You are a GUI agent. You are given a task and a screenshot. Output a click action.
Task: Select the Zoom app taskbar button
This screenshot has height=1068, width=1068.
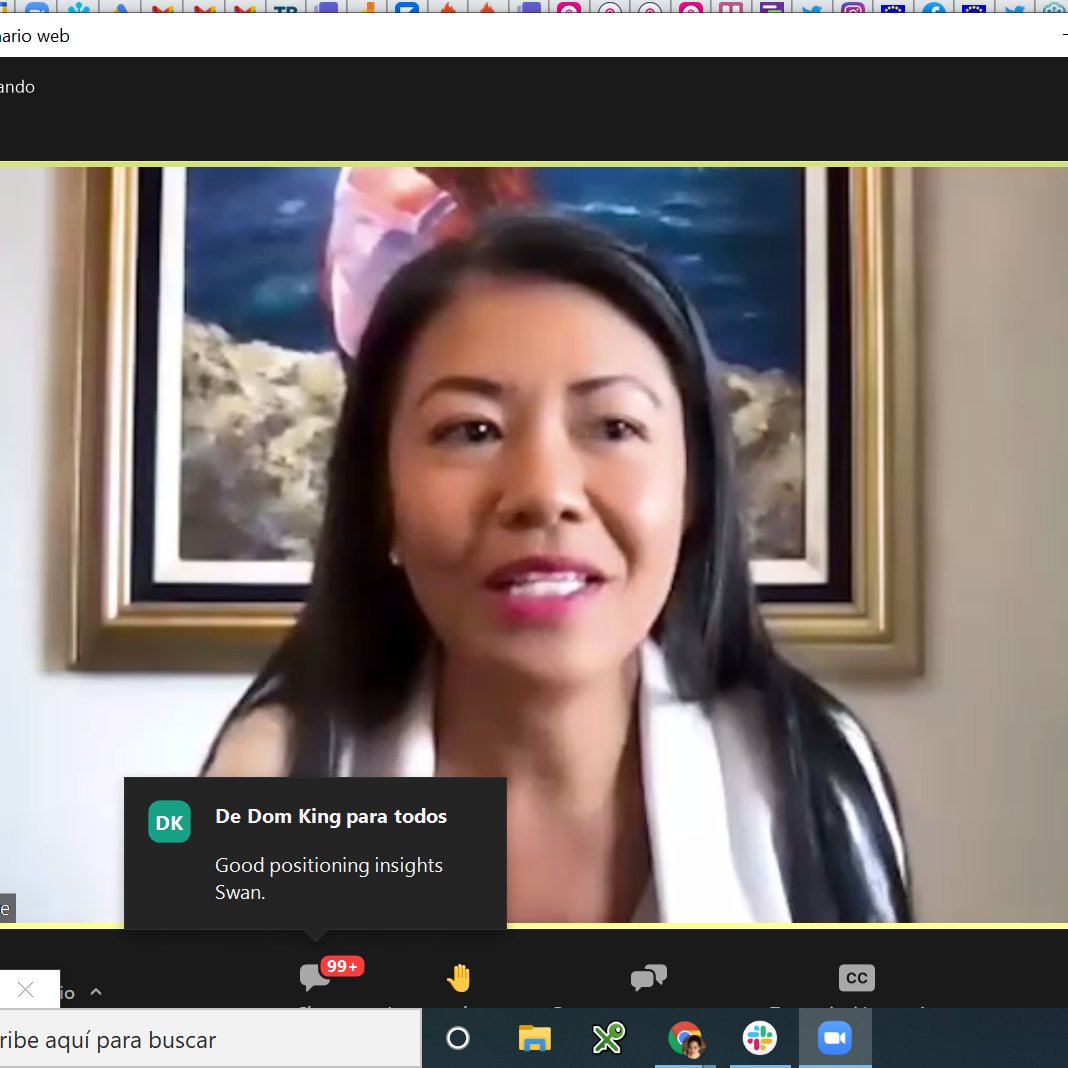[834, 1038]
